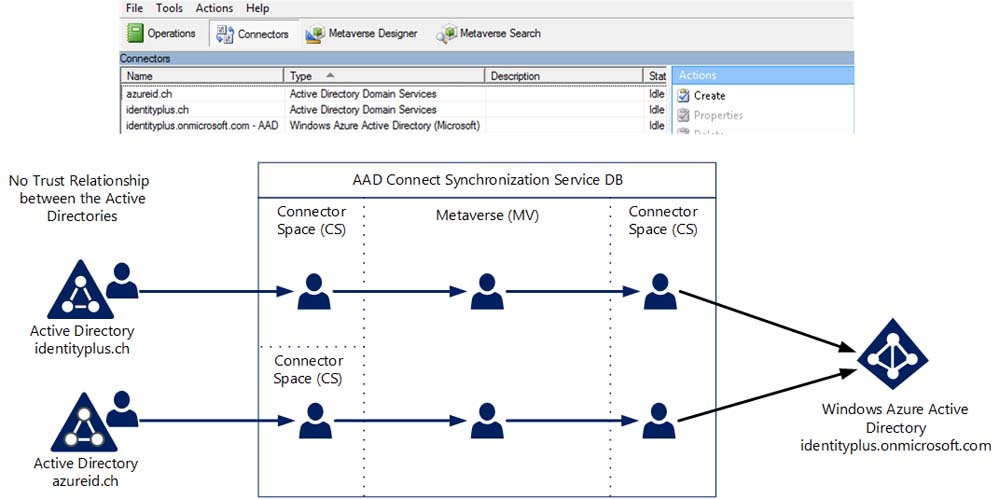Click the Metaverse (MV) label
This screenshot has width=1000, height=499.
(x=487, y=216)
